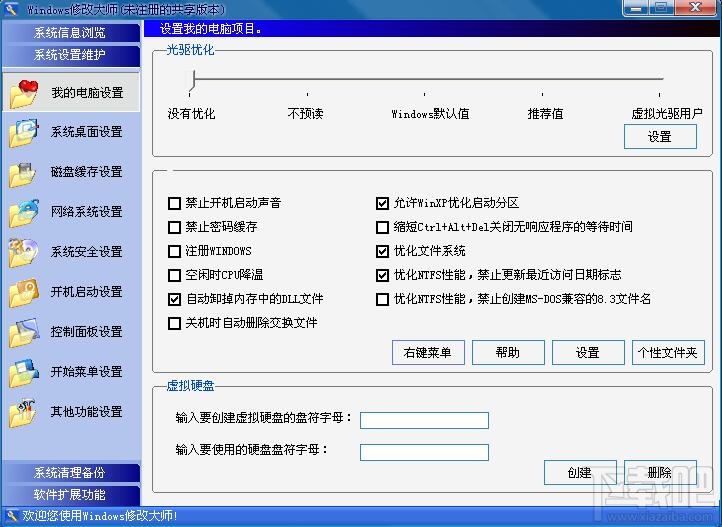Enable 注册WINDOWS checkbox
Screen dimensions: 722x527
[174, 251]
